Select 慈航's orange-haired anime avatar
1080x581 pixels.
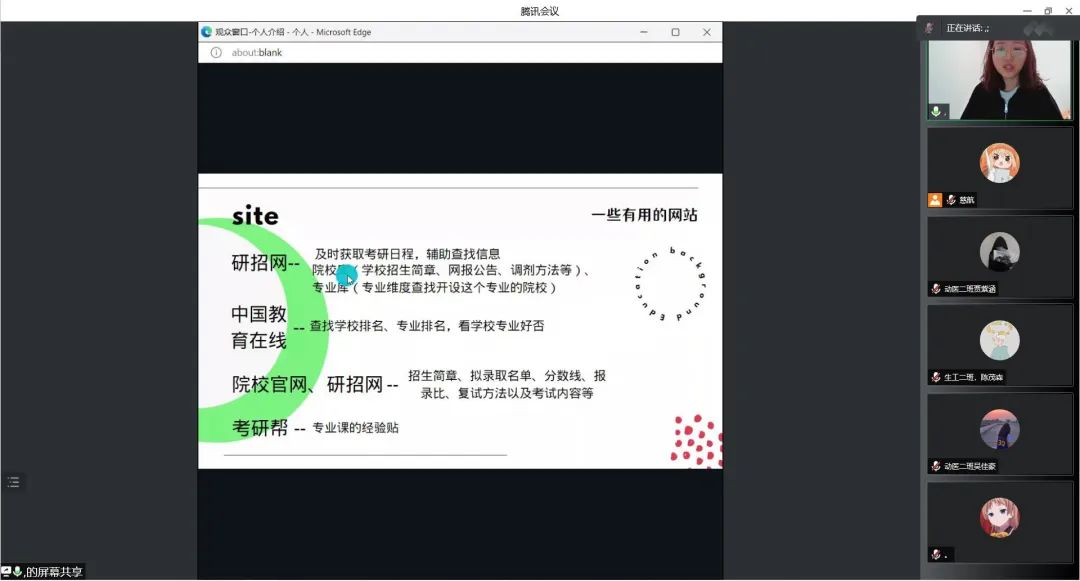[x=999, y=163]
